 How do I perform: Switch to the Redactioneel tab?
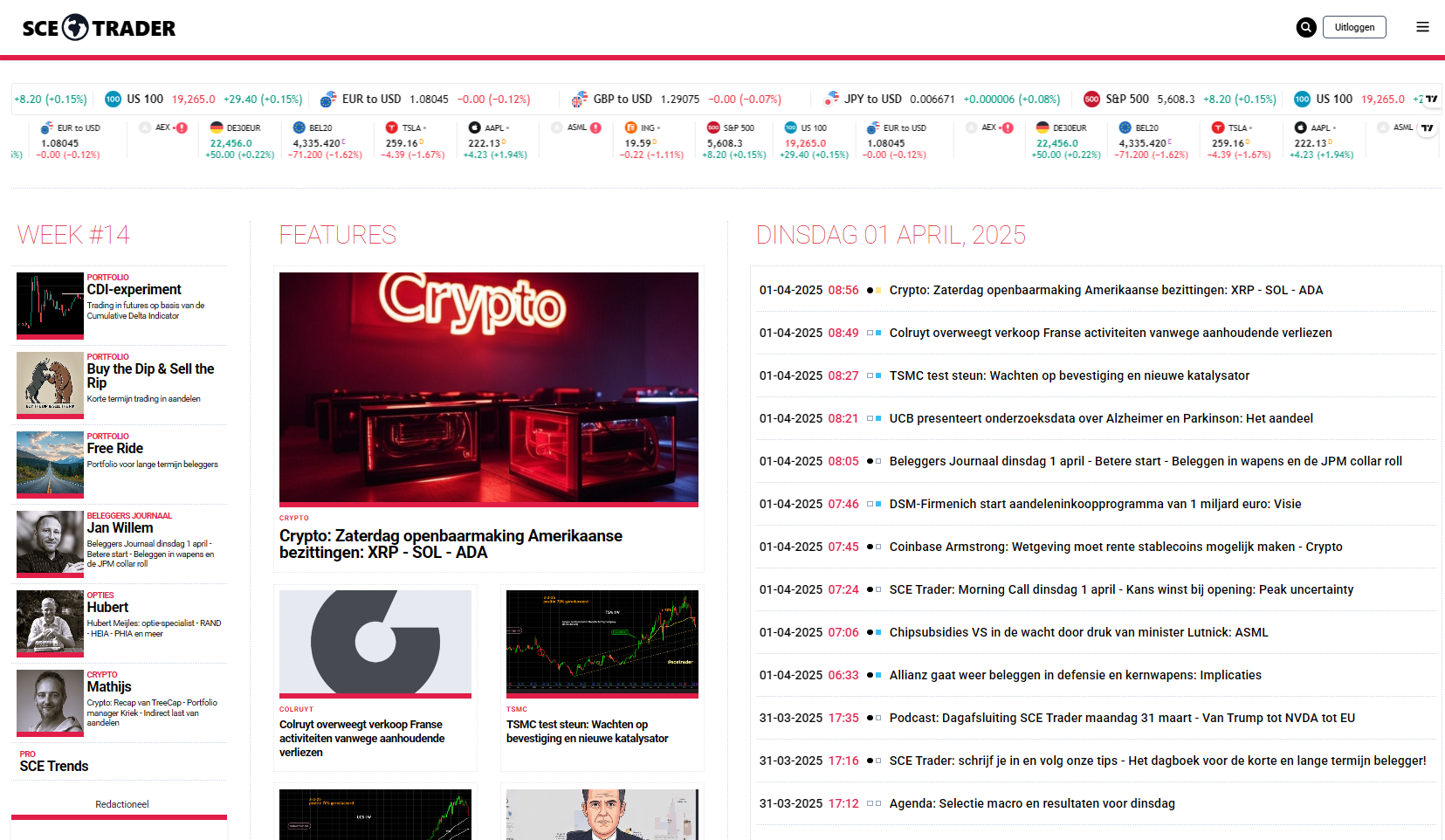pyautogui.click(x=122, y=804)
